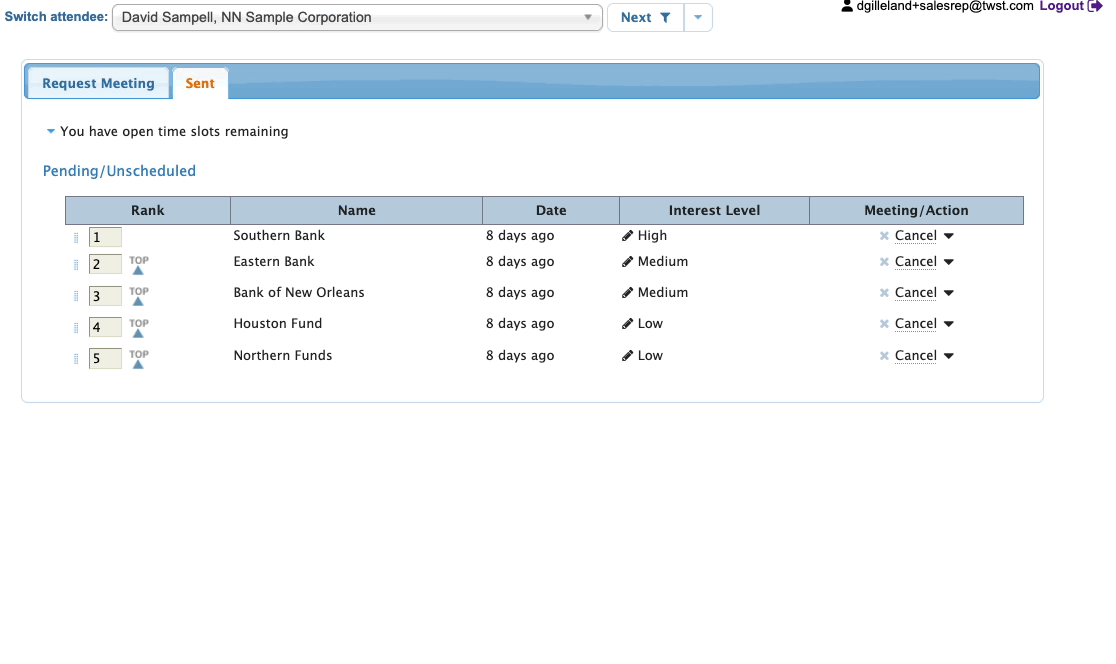Cancel the Bank of New Orleans request

click(915, 293)
